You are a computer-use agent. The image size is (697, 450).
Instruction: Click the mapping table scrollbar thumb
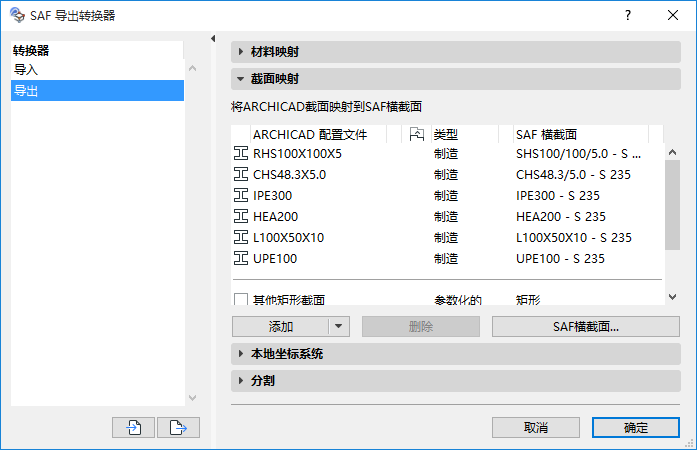click(673, 205)
